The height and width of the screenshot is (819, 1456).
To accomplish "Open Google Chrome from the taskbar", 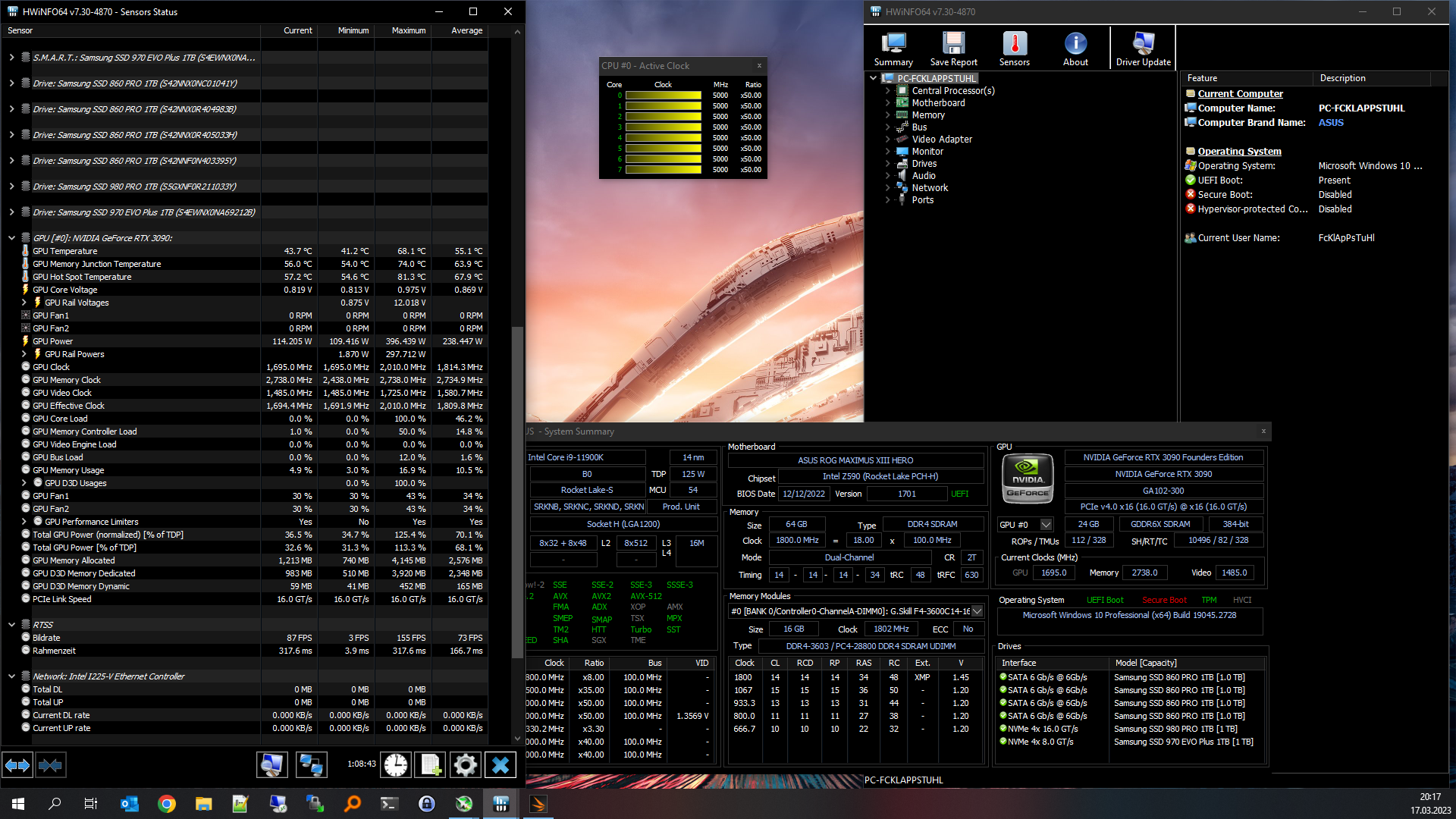I will [x=167, y=804].
